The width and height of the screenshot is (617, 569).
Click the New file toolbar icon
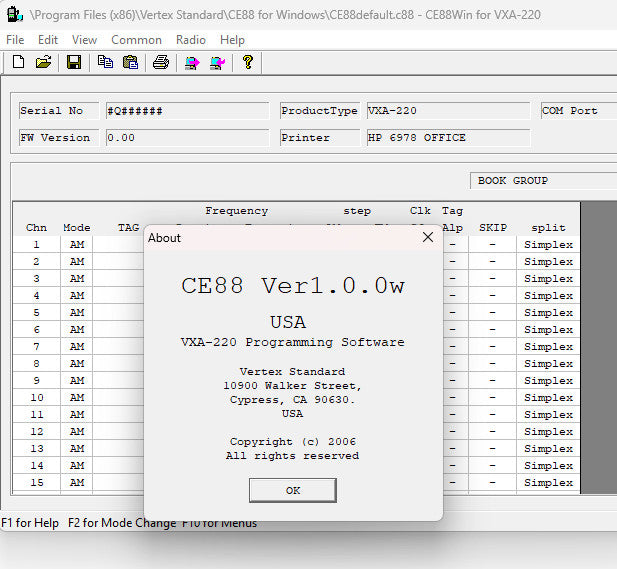[18, 62]
